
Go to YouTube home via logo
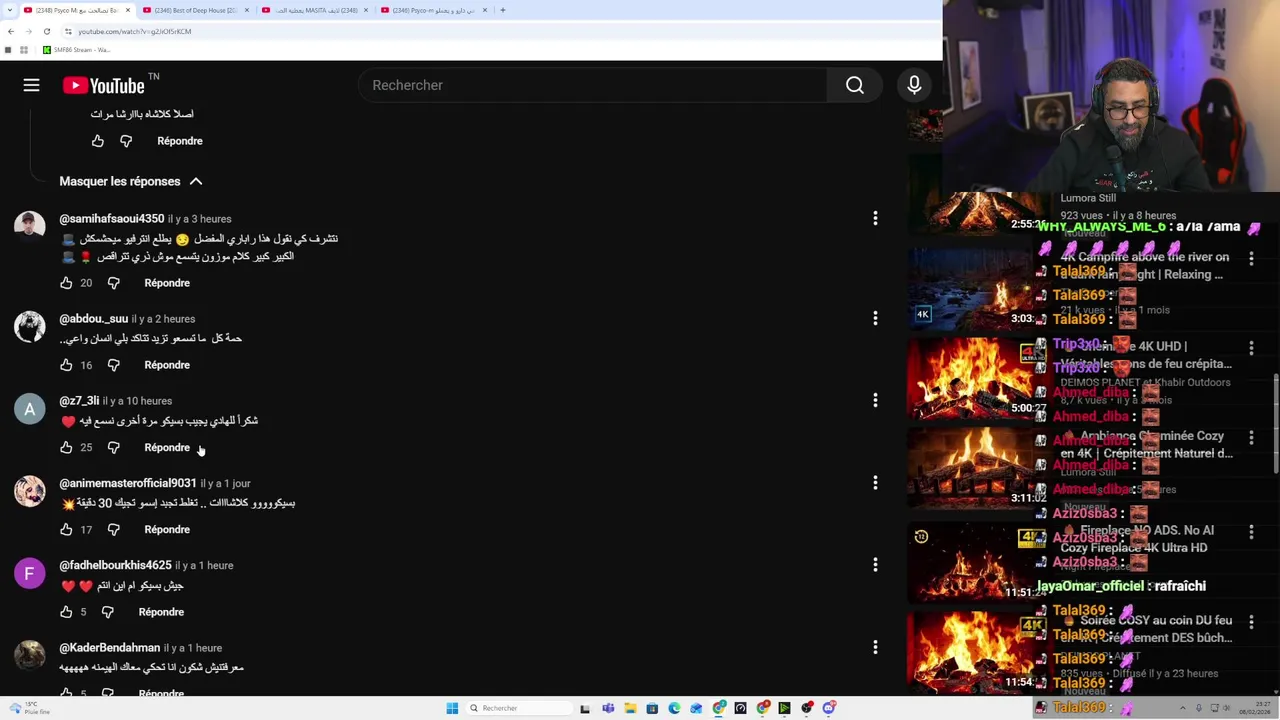104,86
